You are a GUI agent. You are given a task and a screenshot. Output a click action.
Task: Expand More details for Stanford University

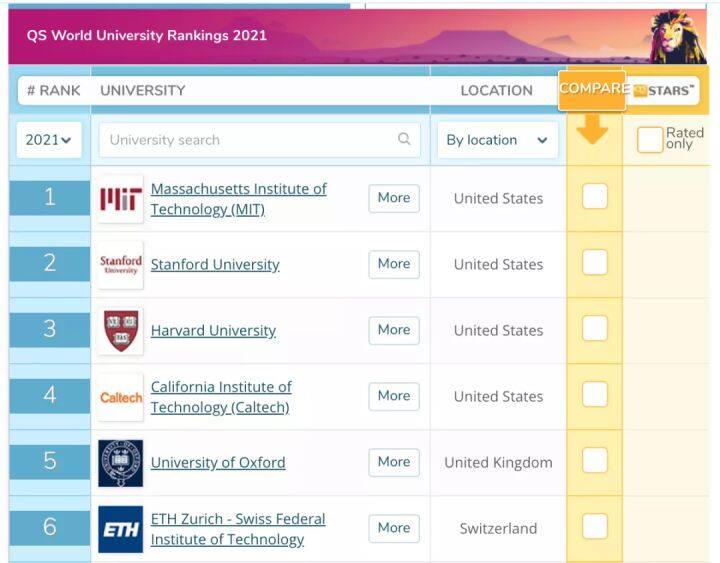pos(394,264)
